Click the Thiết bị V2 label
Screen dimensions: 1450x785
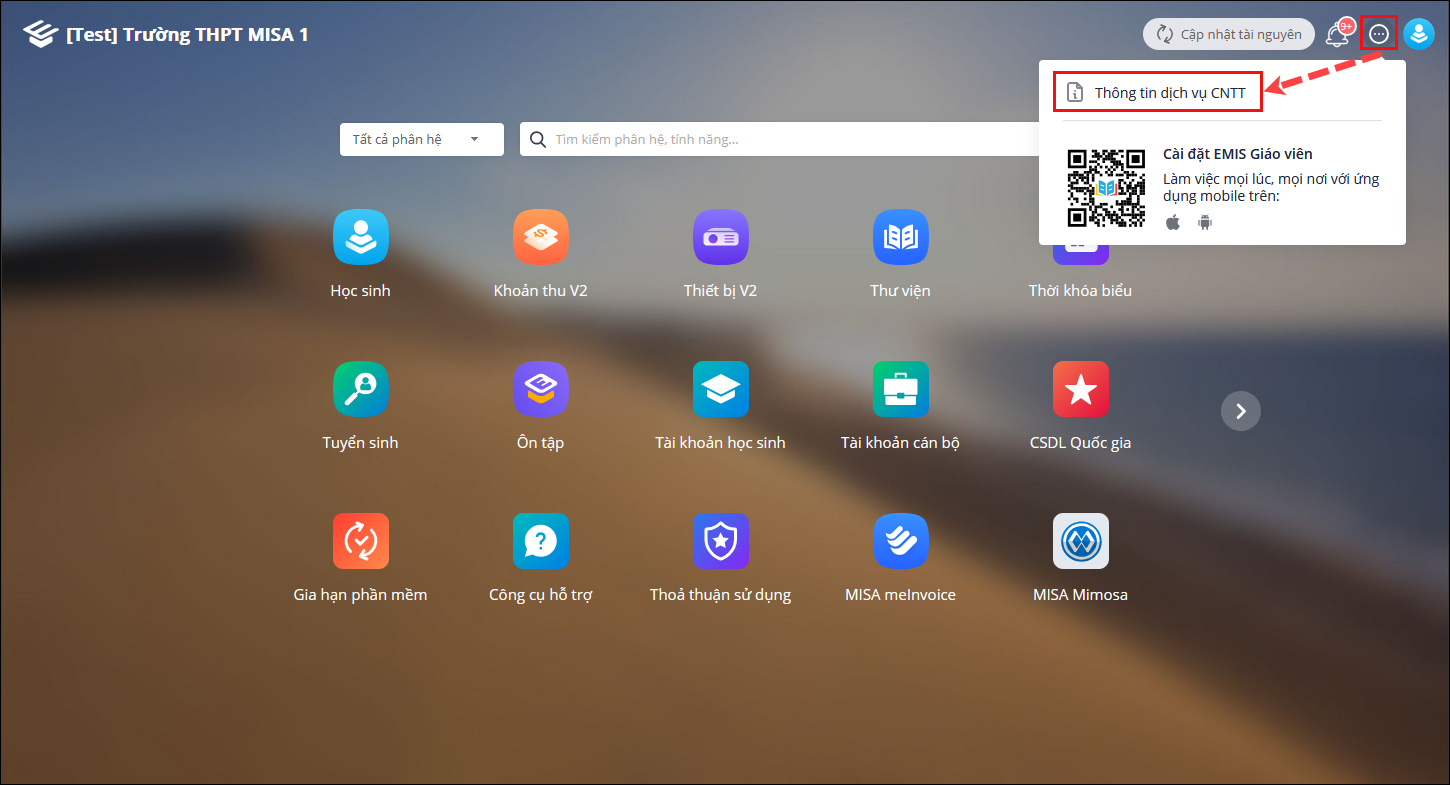click(x=720, y=291)
